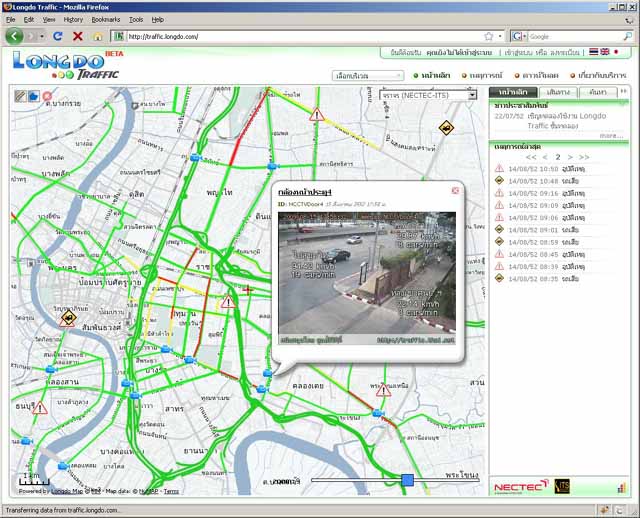Open the Firefox Home icon
The image size is (640, 518).
tap(98, 36)
